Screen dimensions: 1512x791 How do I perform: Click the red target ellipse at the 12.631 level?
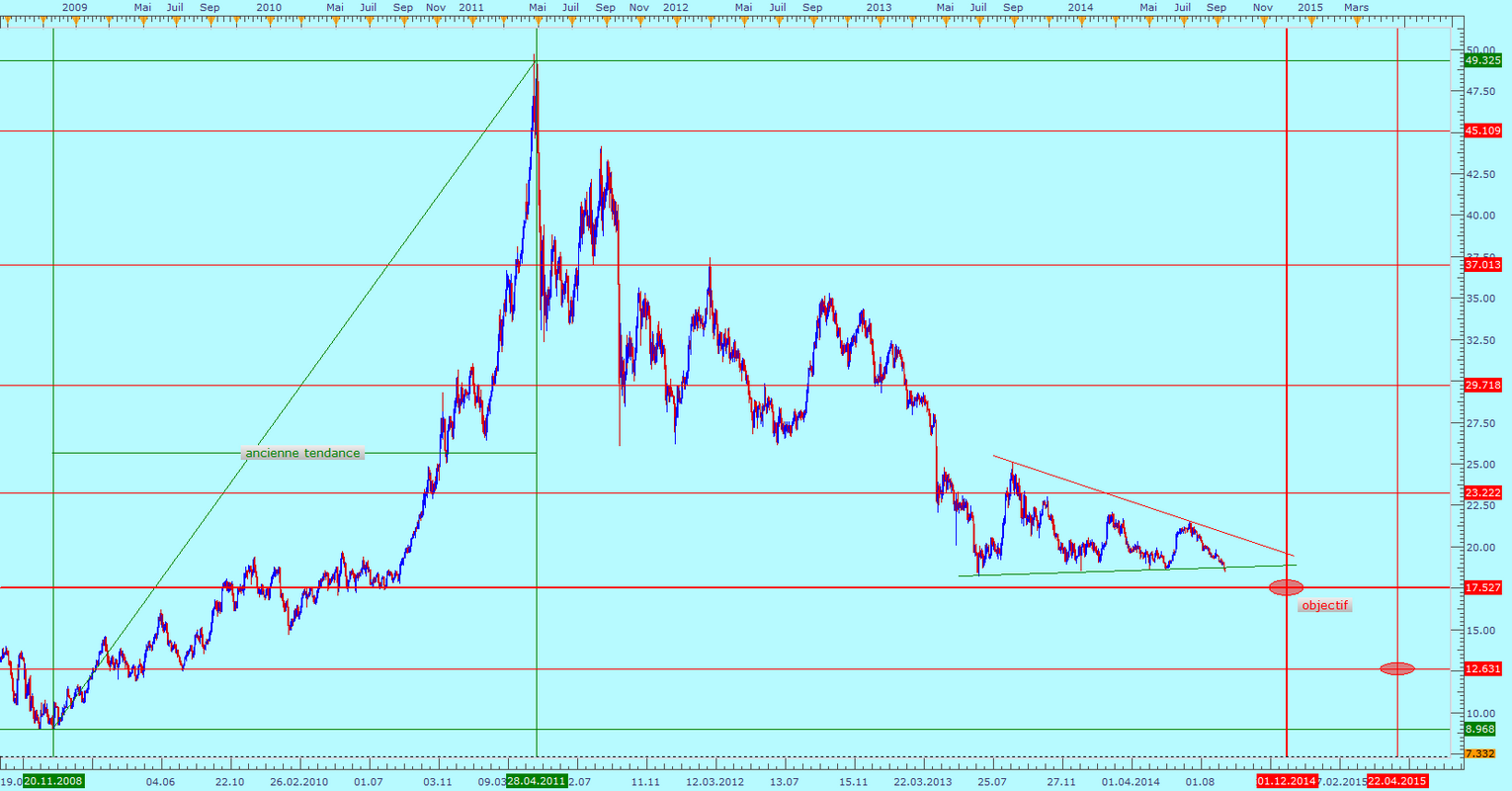1397,668
